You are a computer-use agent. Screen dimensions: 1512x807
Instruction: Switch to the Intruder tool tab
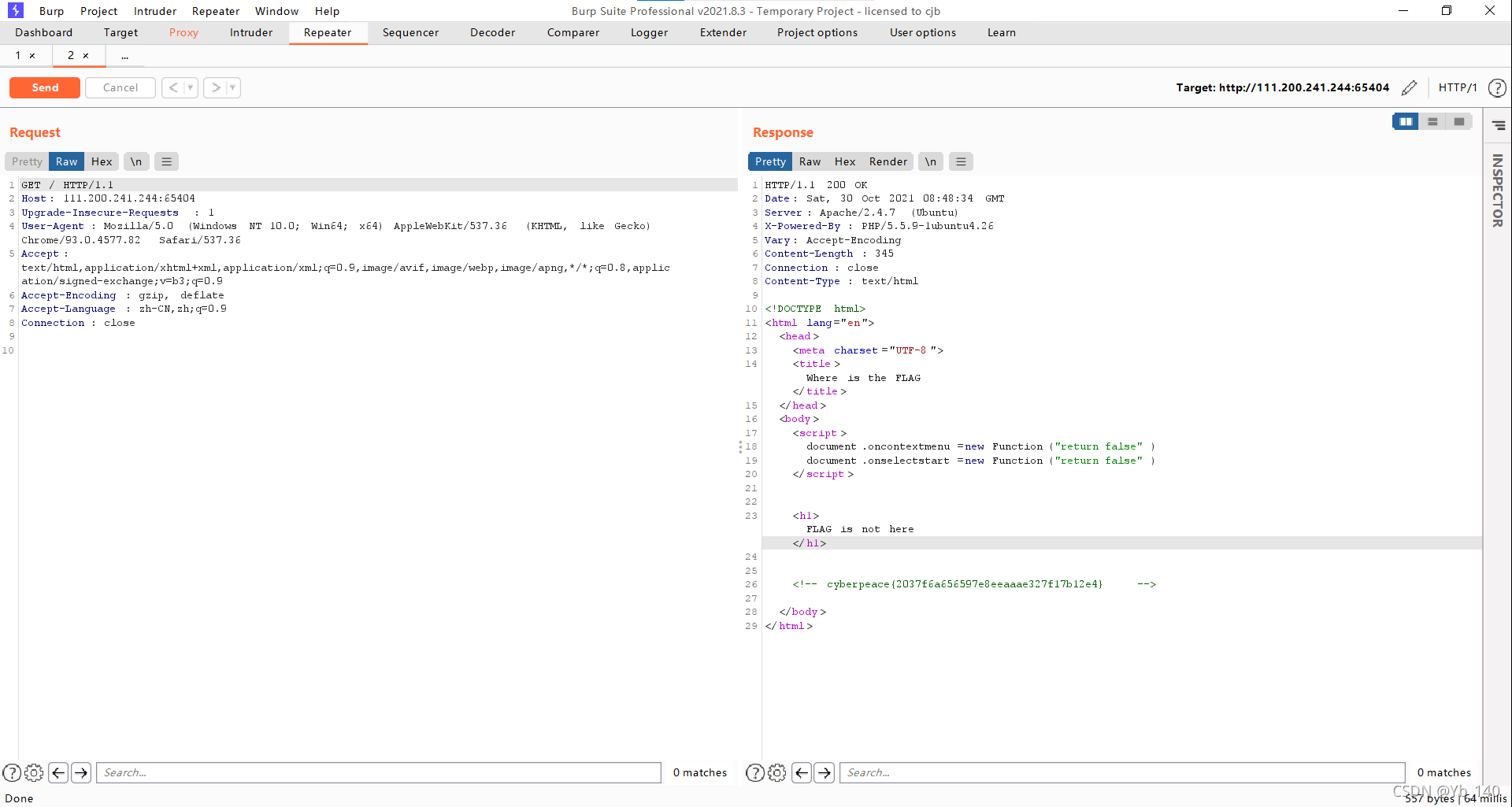coord(251,32)
